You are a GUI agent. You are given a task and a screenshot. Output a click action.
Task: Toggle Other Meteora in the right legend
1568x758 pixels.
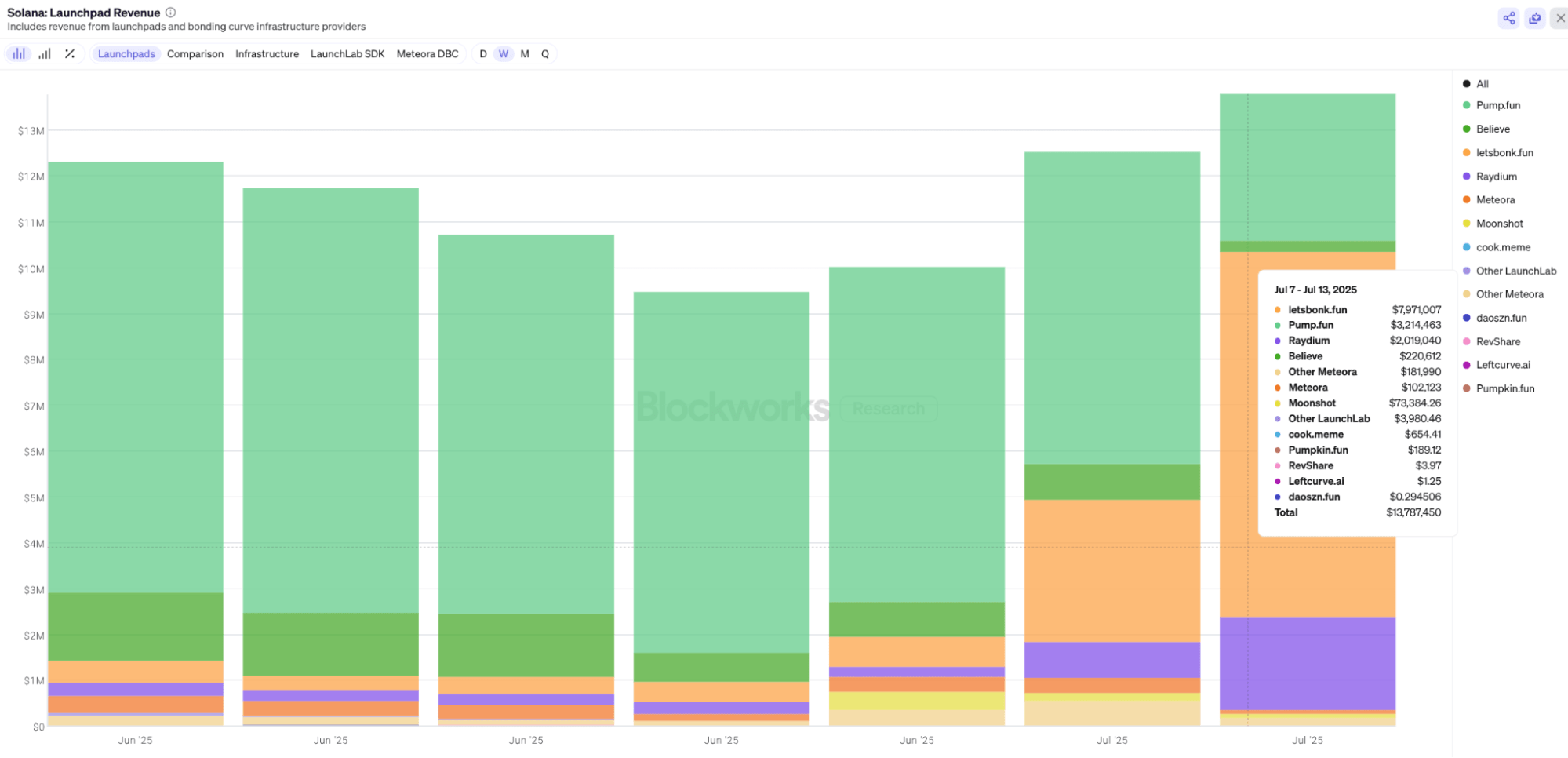click(1503, 294)
